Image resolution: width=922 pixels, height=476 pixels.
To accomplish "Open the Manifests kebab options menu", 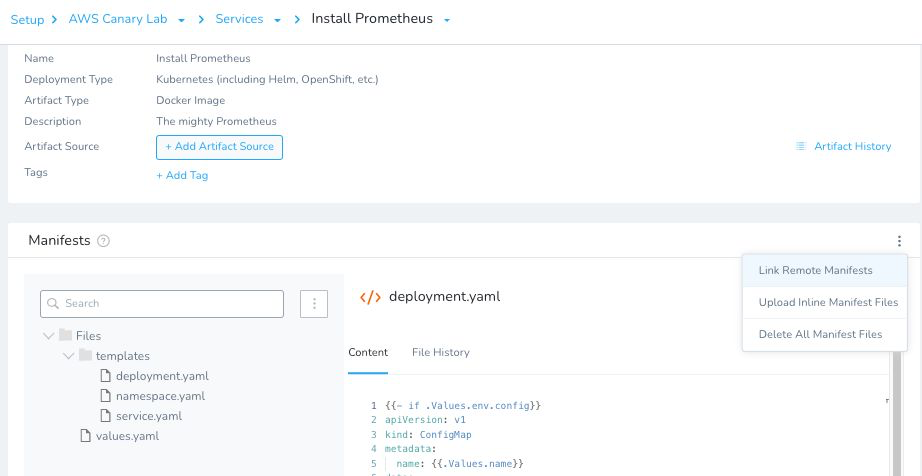I will point(899,241).
